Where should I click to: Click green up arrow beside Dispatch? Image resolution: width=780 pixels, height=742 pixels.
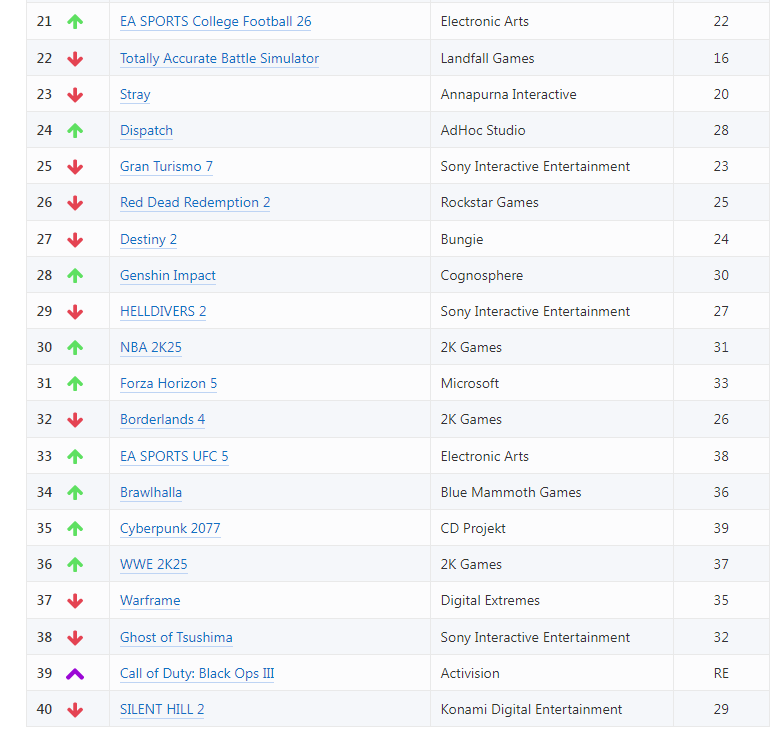75,130
